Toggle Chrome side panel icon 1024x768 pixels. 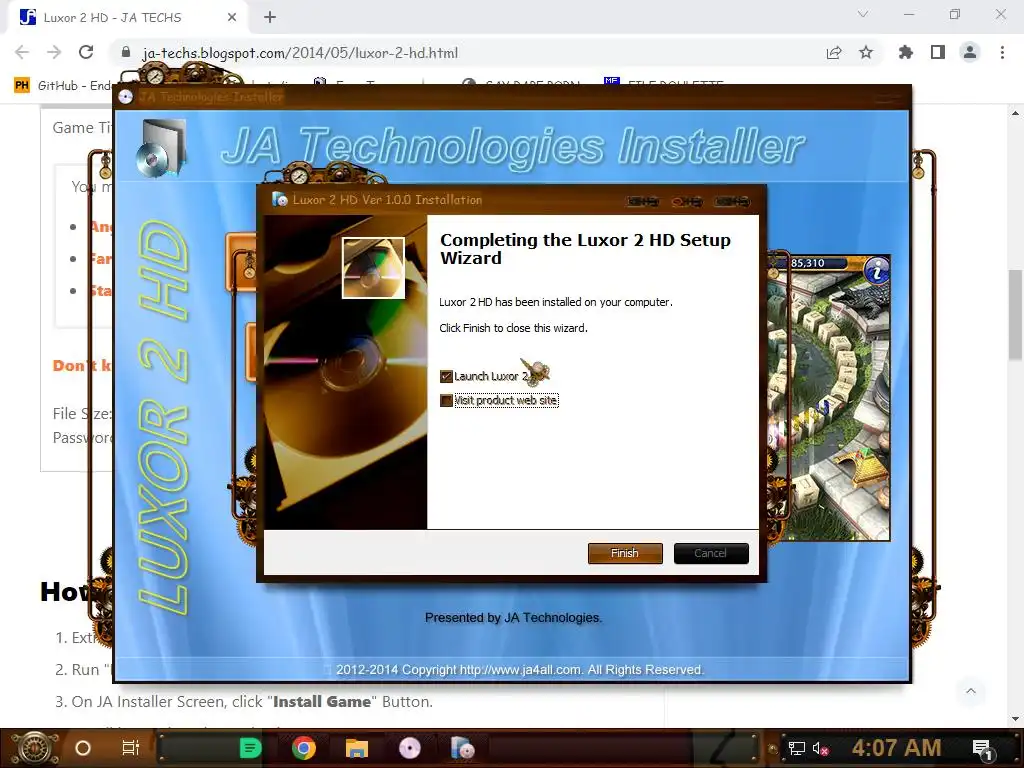point(938,52)
